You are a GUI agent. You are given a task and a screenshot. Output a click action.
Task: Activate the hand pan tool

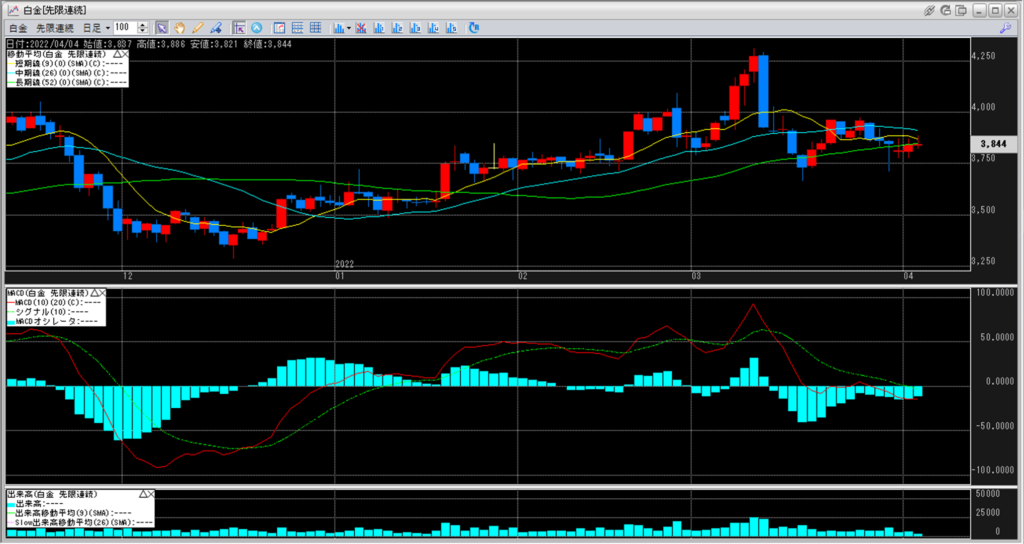coord(179,27)
